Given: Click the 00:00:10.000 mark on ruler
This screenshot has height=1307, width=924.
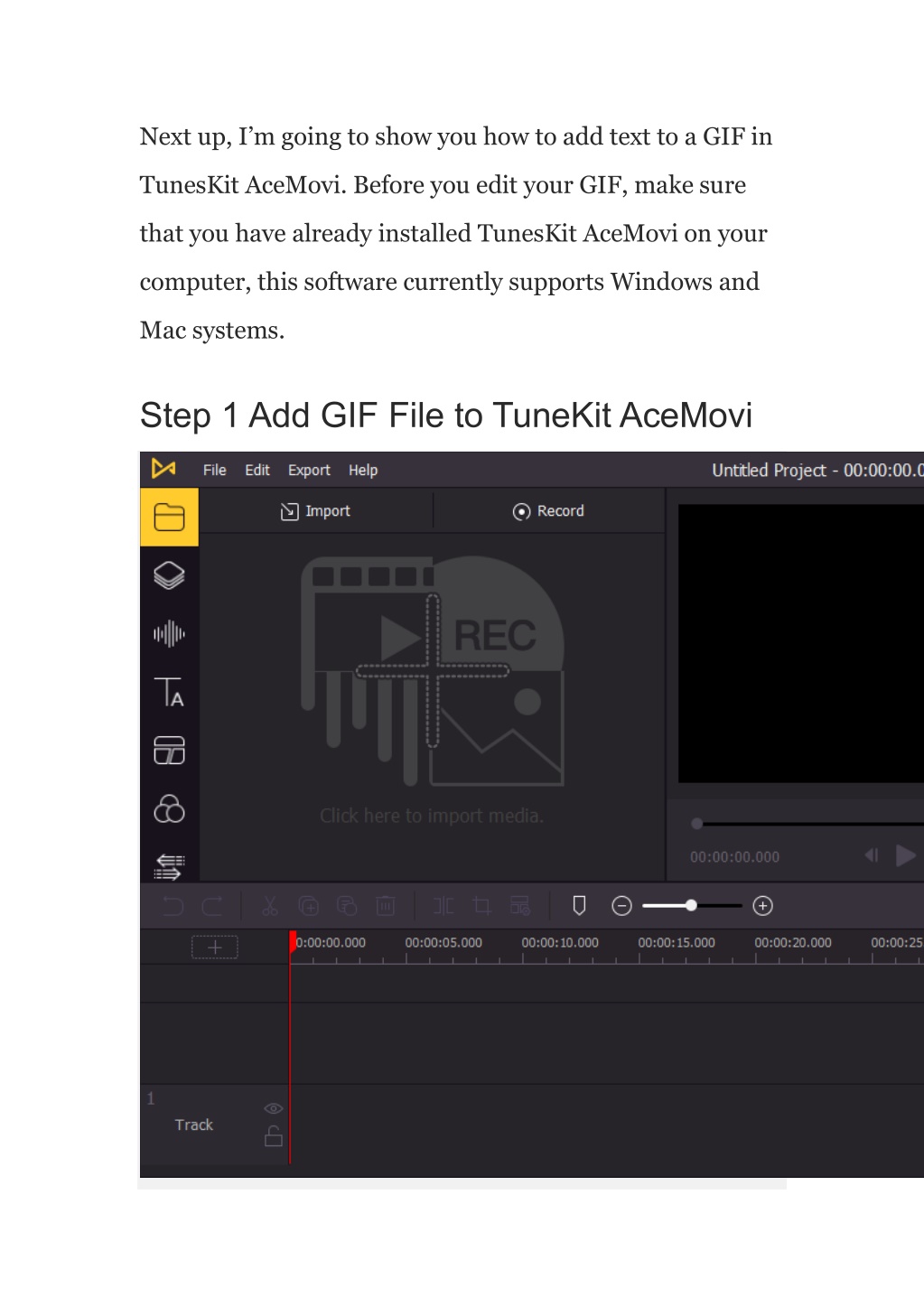Looking at the screenshot, I should point(560,942).
